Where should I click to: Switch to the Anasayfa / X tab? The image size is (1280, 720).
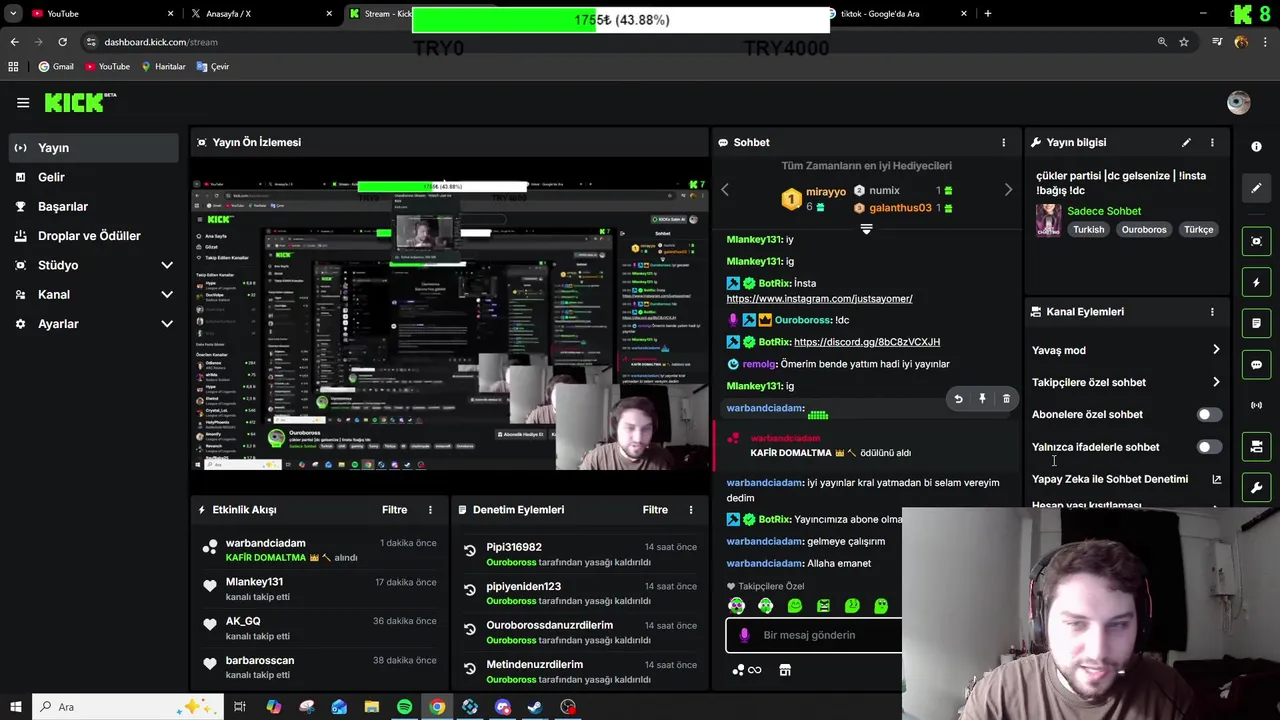[x=260, y=13]
